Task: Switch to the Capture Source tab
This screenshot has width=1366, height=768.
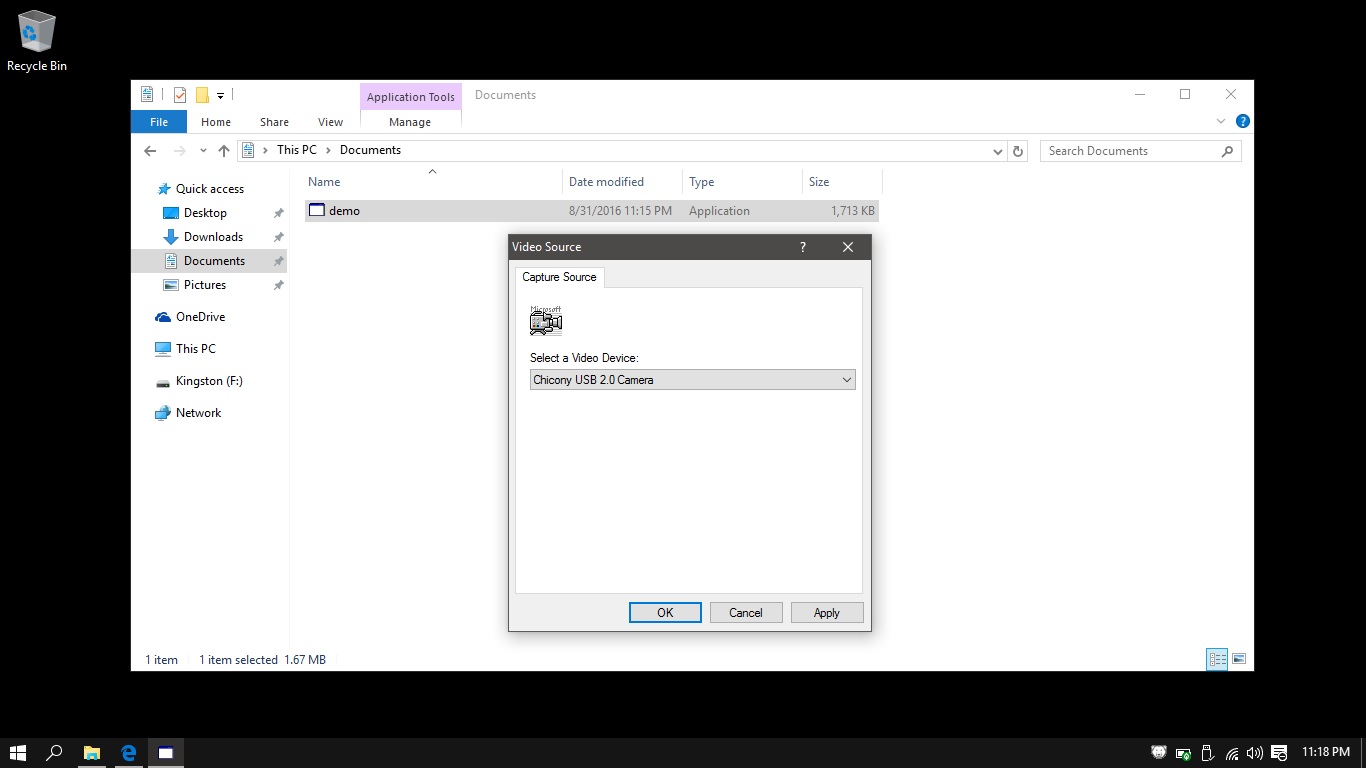Action: click(559, 277)
